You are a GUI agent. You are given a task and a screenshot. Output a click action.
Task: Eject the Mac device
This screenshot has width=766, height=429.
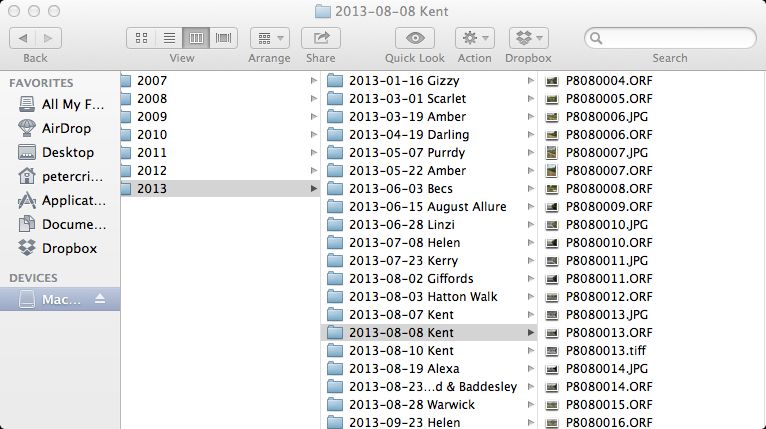pyautogui.click(x=99, y=299)
